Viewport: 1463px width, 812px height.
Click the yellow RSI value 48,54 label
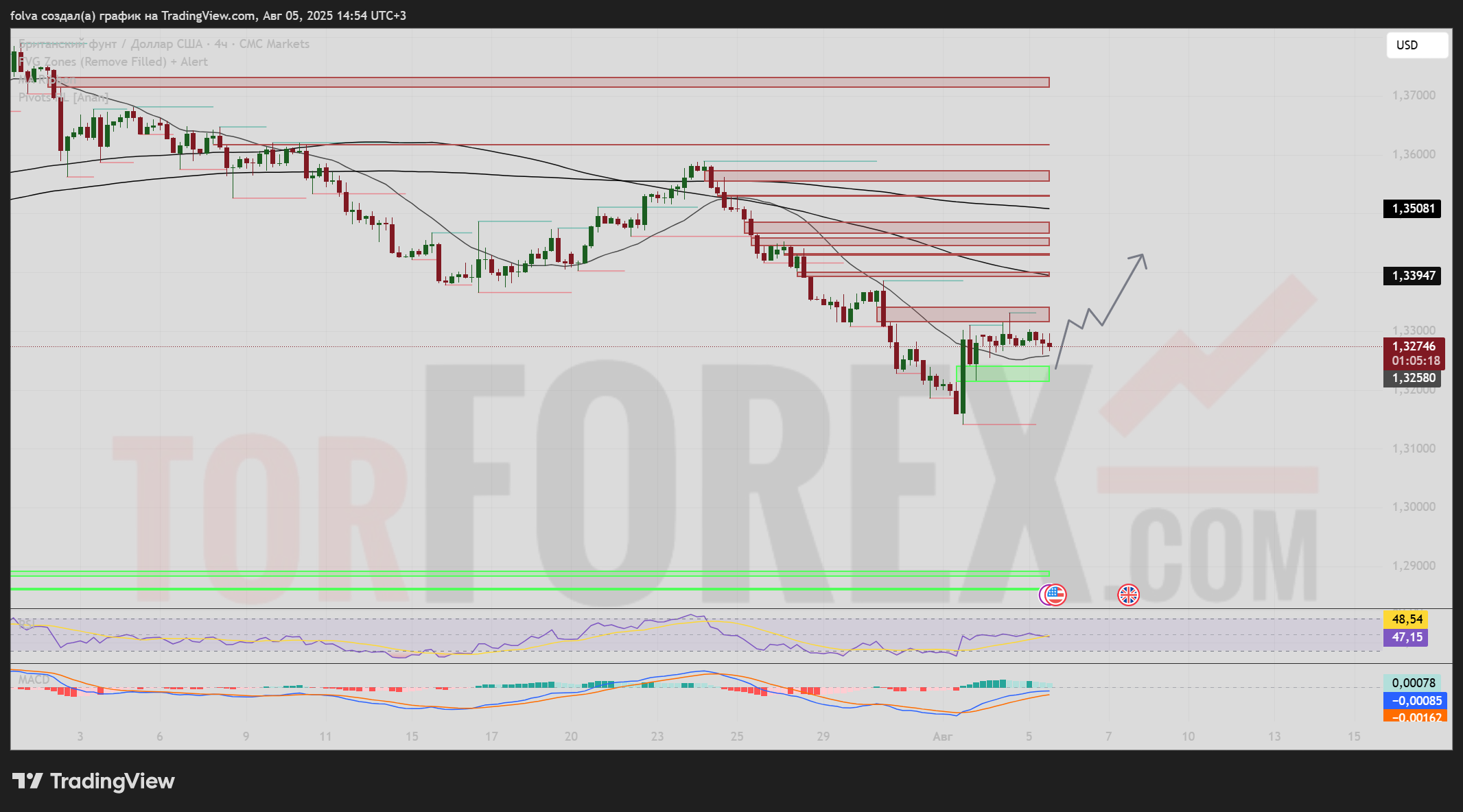(1406, 619)
